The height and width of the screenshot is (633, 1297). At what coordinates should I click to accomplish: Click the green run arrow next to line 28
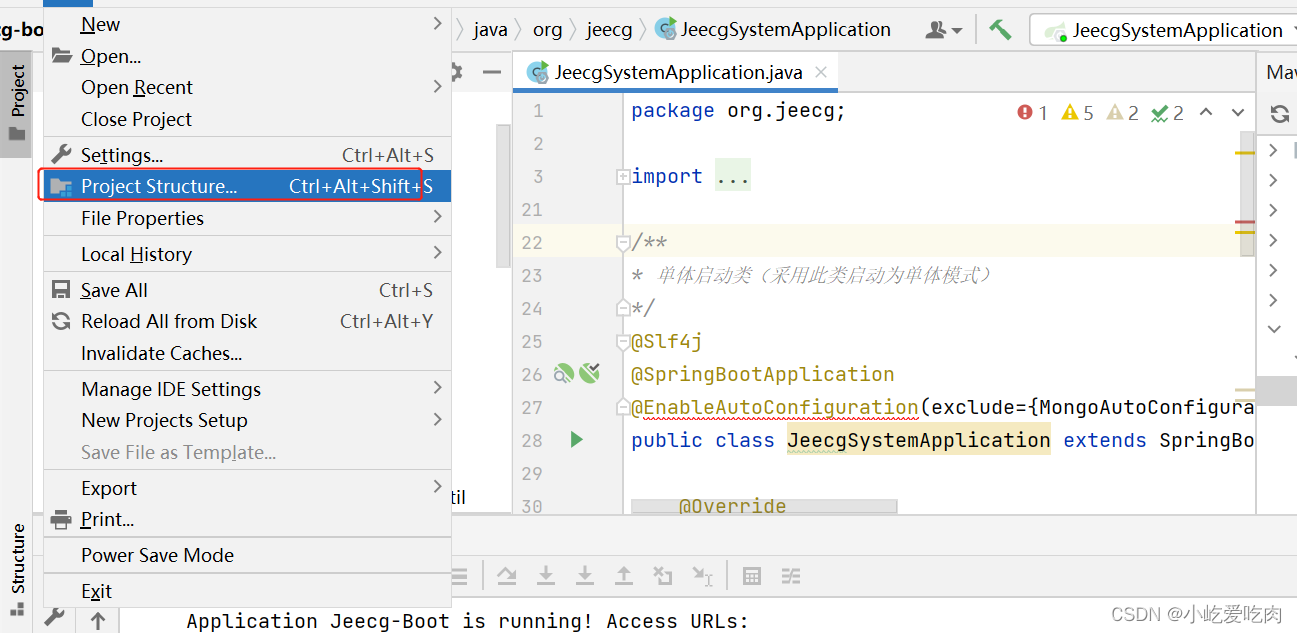[575, 440]
